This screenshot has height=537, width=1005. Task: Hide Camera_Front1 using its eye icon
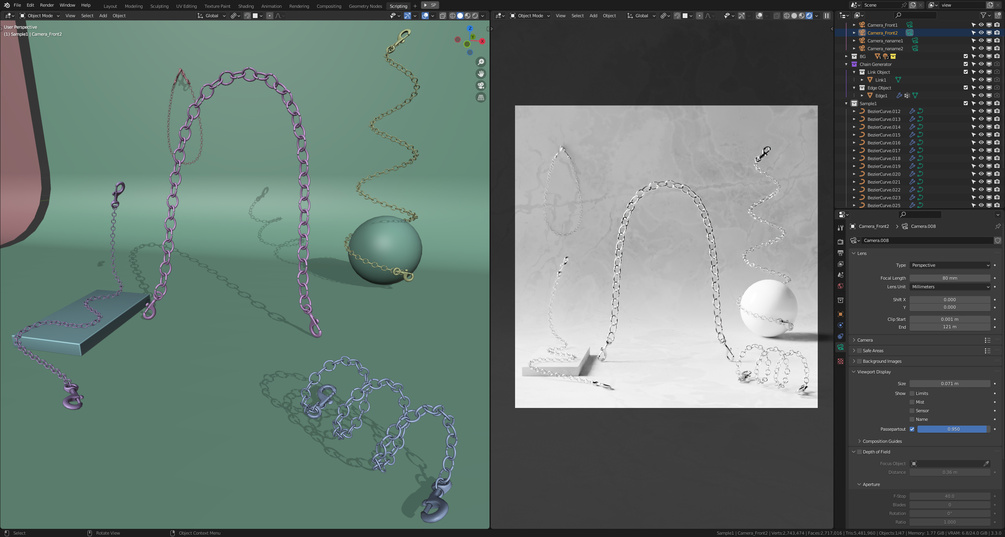[981, 24]
